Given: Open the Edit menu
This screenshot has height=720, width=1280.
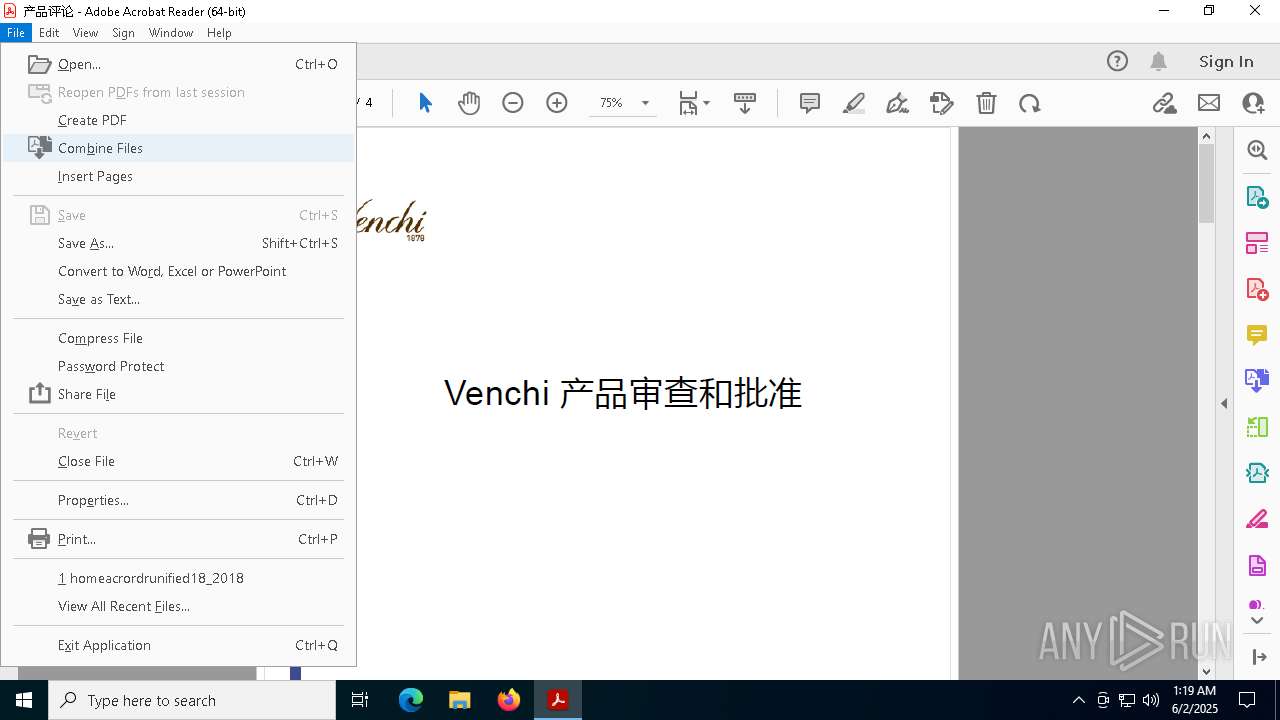Looking at the screenshot, I should pyautogui.click(x=49, y=33).
